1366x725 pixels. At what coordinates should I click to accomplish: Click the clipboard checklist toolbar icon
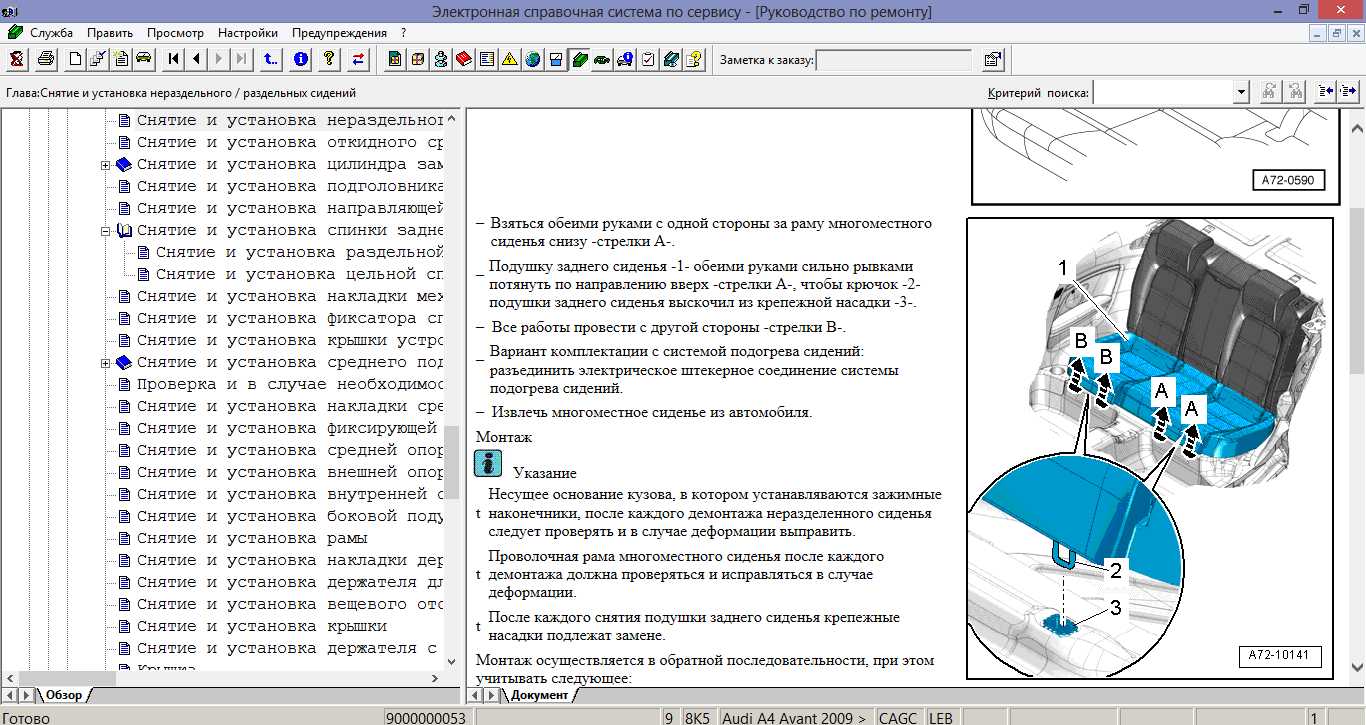(x=648, y=59)
